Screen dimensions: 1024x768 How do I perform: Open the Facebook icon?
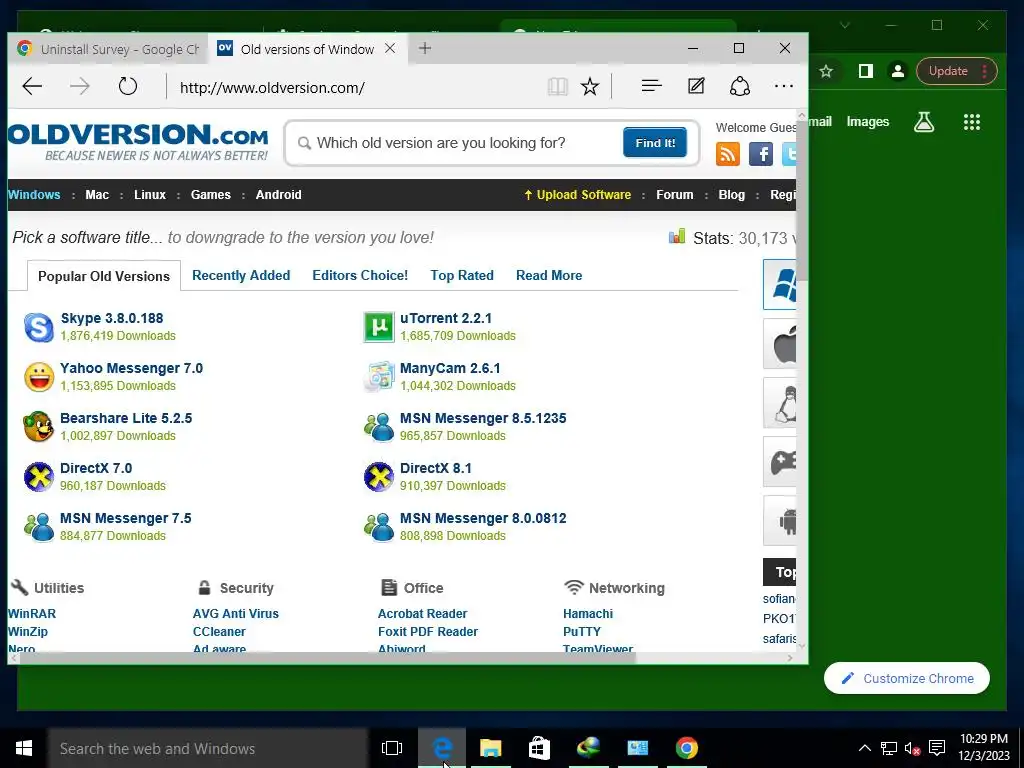click(761, 154)
